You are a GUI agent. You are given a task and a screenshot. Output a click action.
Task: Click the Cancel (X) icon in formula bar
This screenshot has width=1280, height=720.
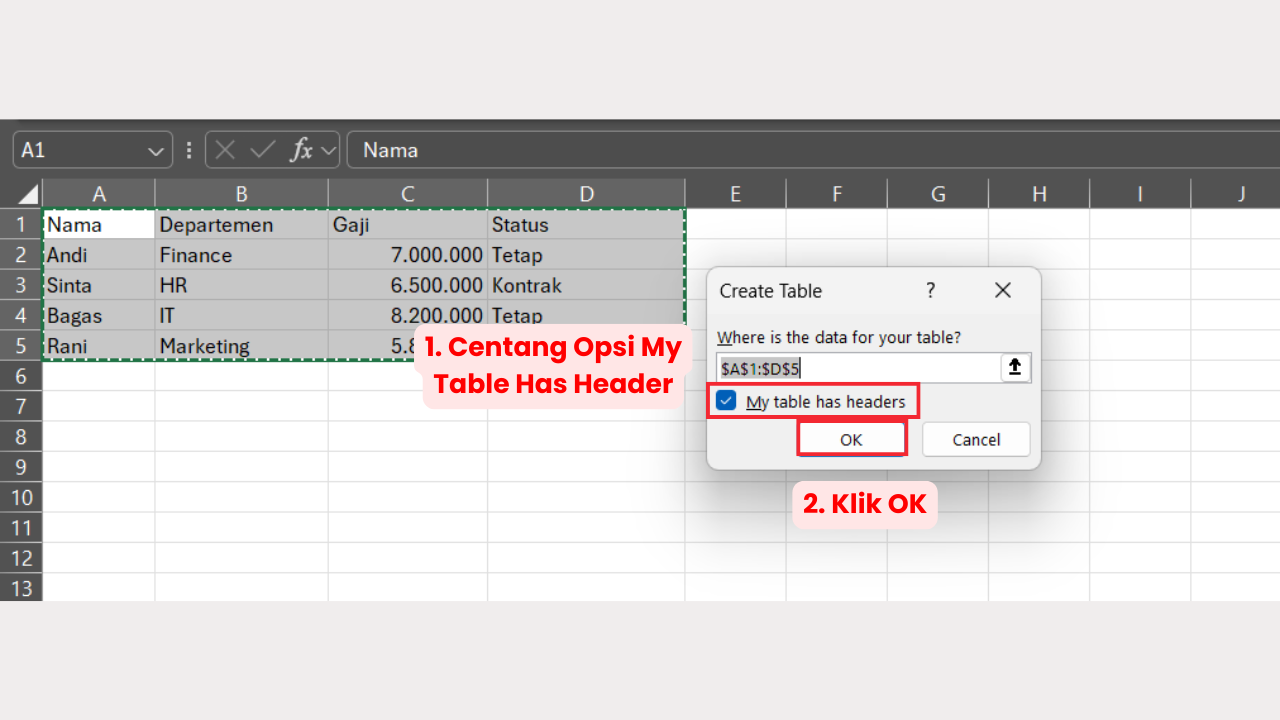(226, 149)
